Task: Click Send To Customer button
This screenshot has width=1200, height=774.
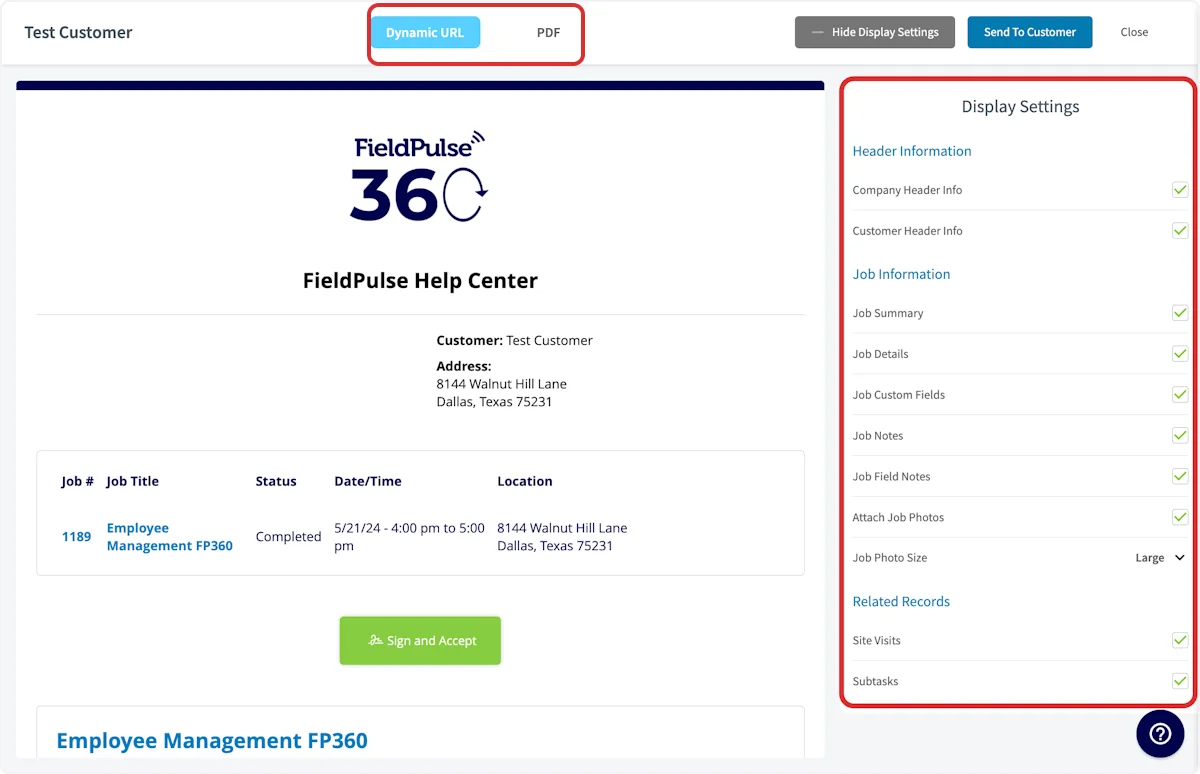Action: [1030, 32]
